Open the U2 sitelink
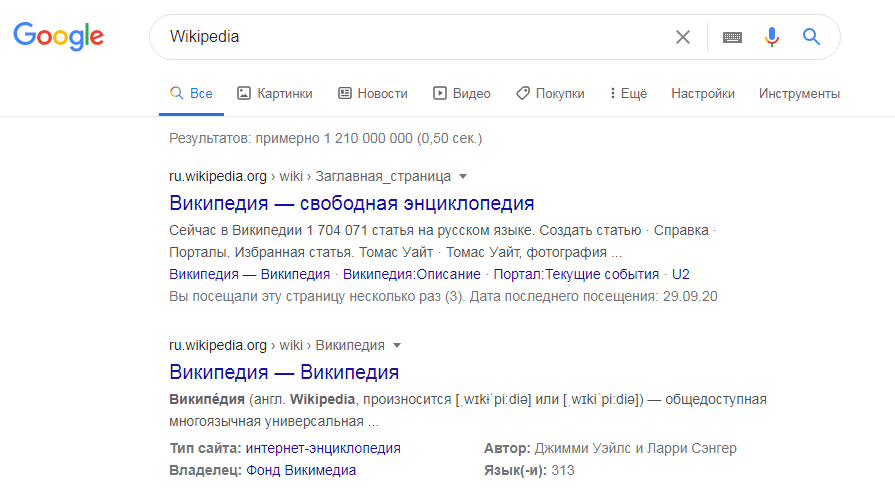 pyautogui.click(x=680, y=274)
